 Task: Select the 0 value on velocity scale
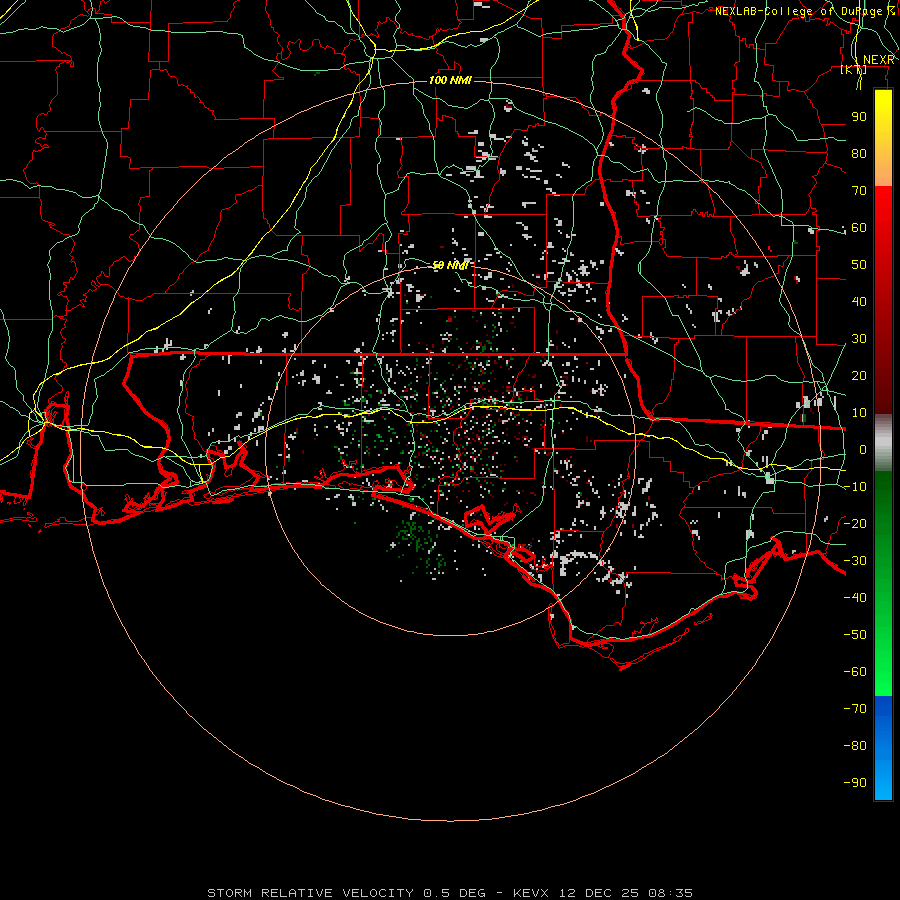pos(863,449)
